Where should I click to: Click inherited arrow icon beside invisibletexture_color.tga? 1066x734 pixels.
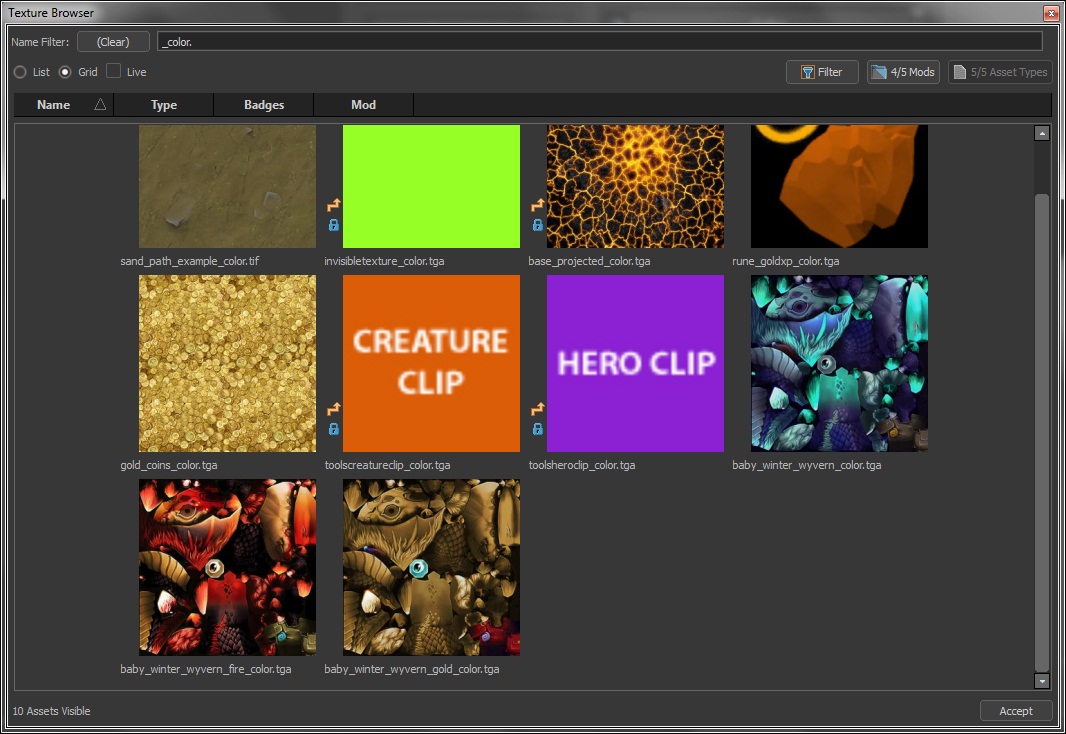[x=334, y=205]
